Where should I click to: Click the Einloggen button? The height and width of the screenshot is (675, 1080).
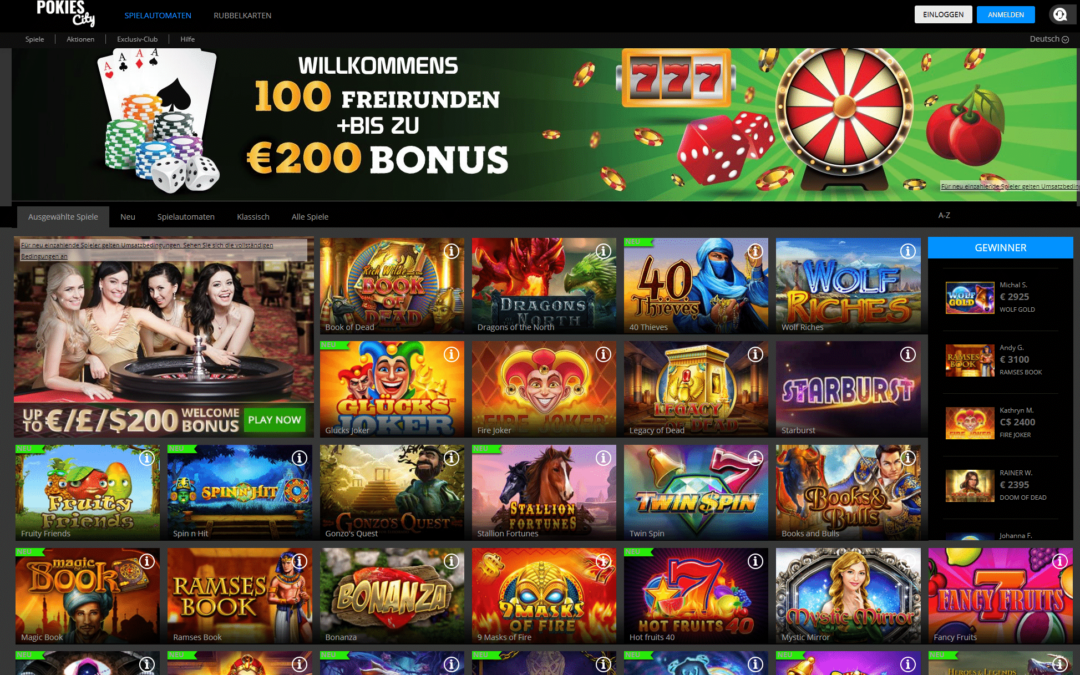click(x=943, y=14)
